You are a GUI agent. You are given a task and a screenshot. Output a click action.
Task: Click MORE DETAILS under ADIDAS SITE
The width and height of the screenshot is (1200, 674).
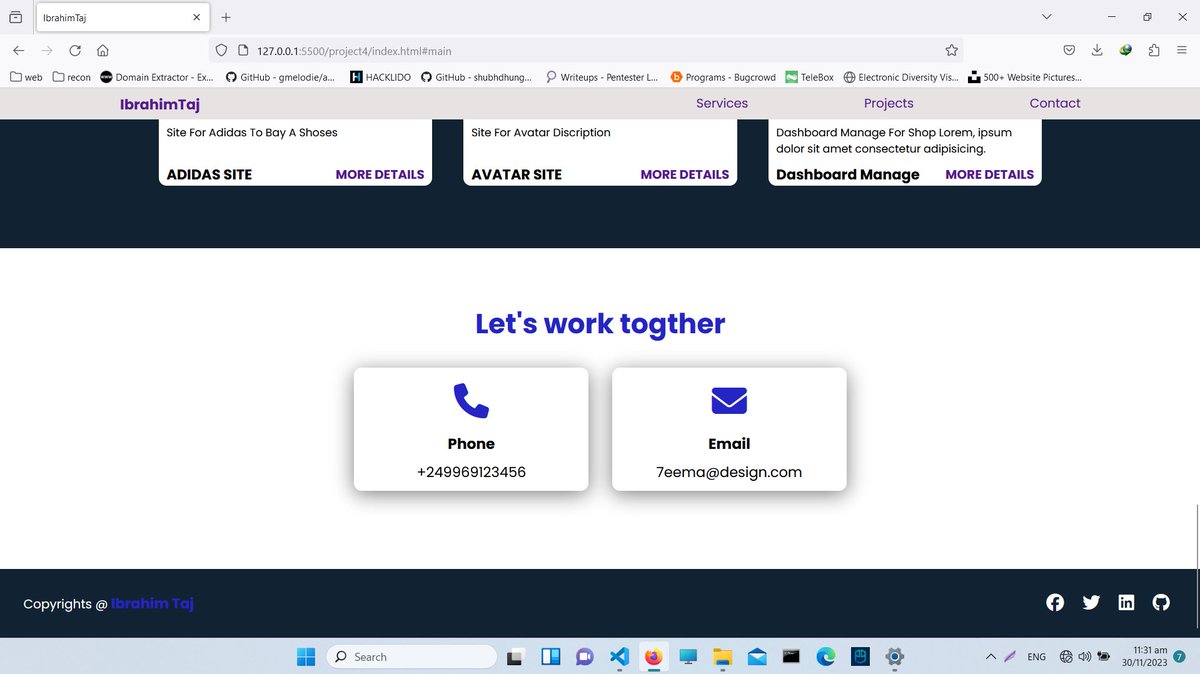click(379, 174)
